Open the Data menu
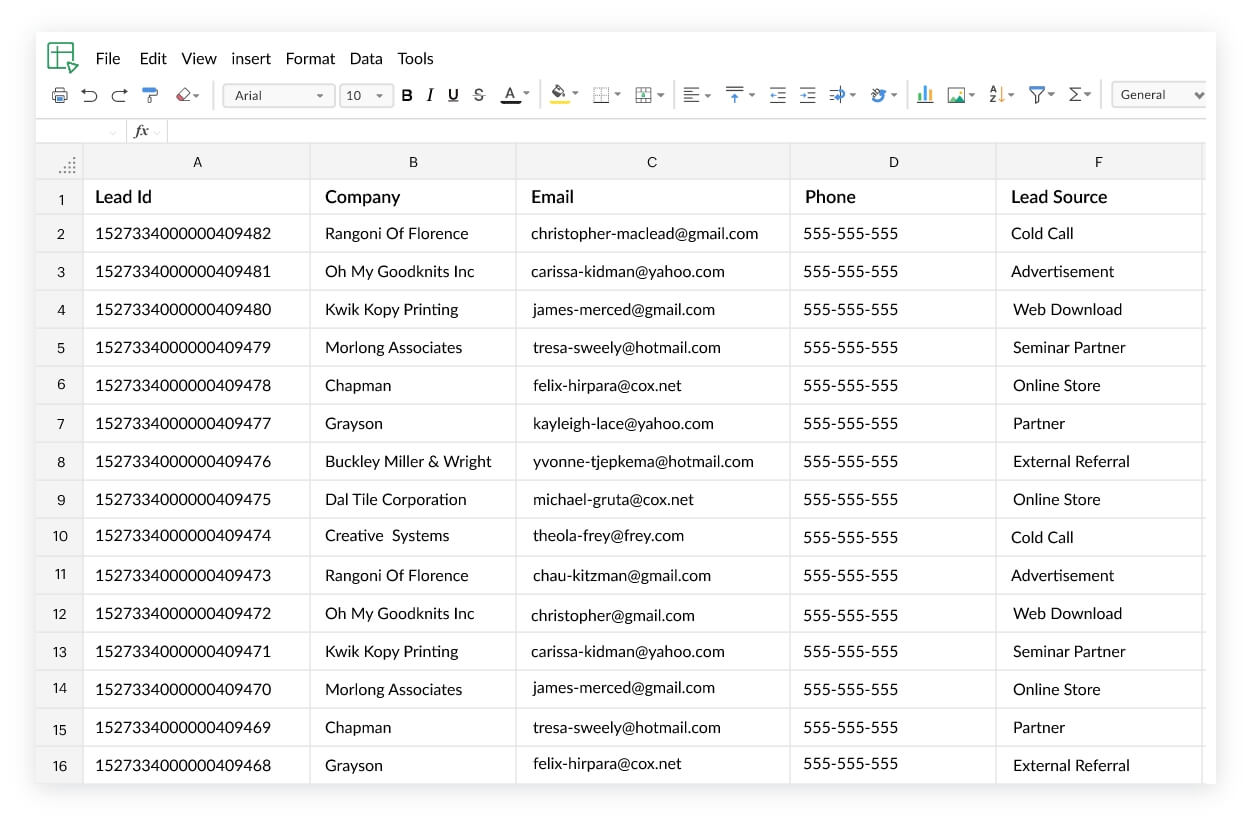The image size is (1252, 824). coord(366,58)
